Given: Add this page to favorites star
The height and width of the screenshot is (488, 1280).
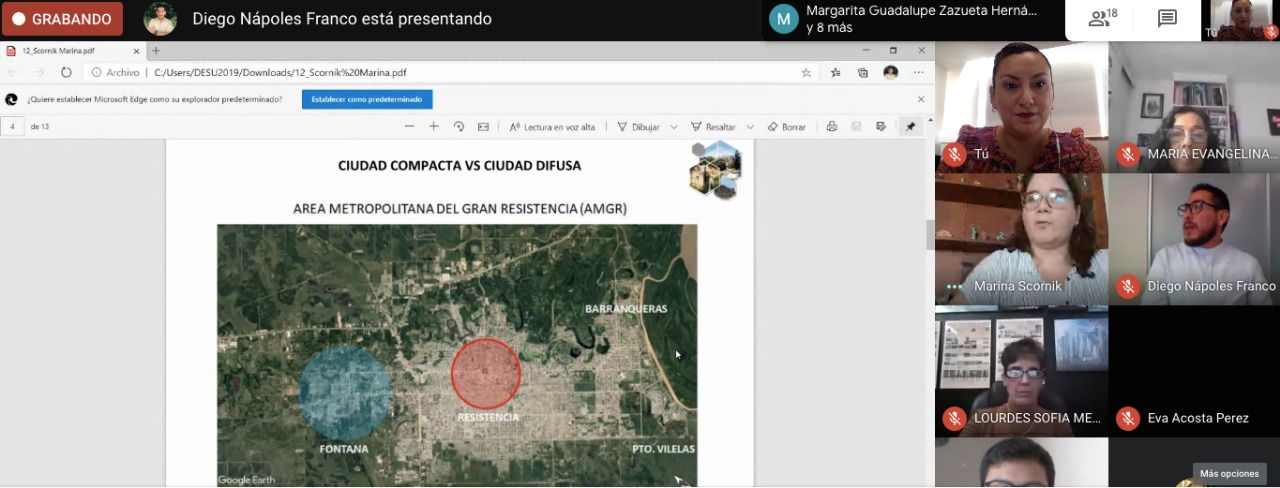Looking at the screenshot, I should 806,73.
